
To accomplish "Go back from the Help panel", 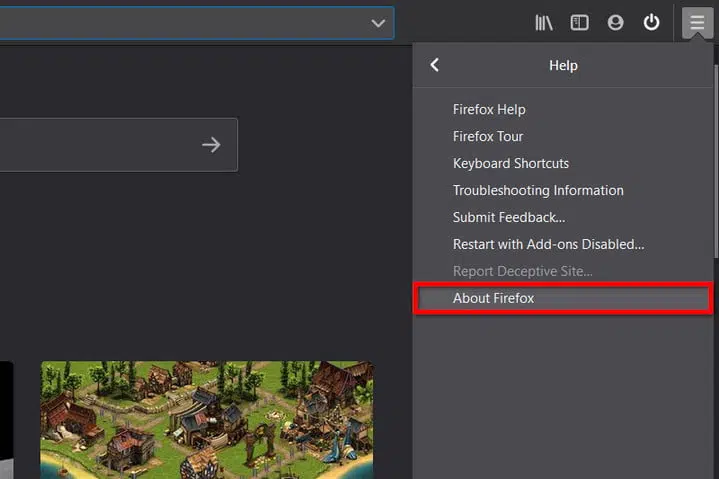I will (435, 65).
